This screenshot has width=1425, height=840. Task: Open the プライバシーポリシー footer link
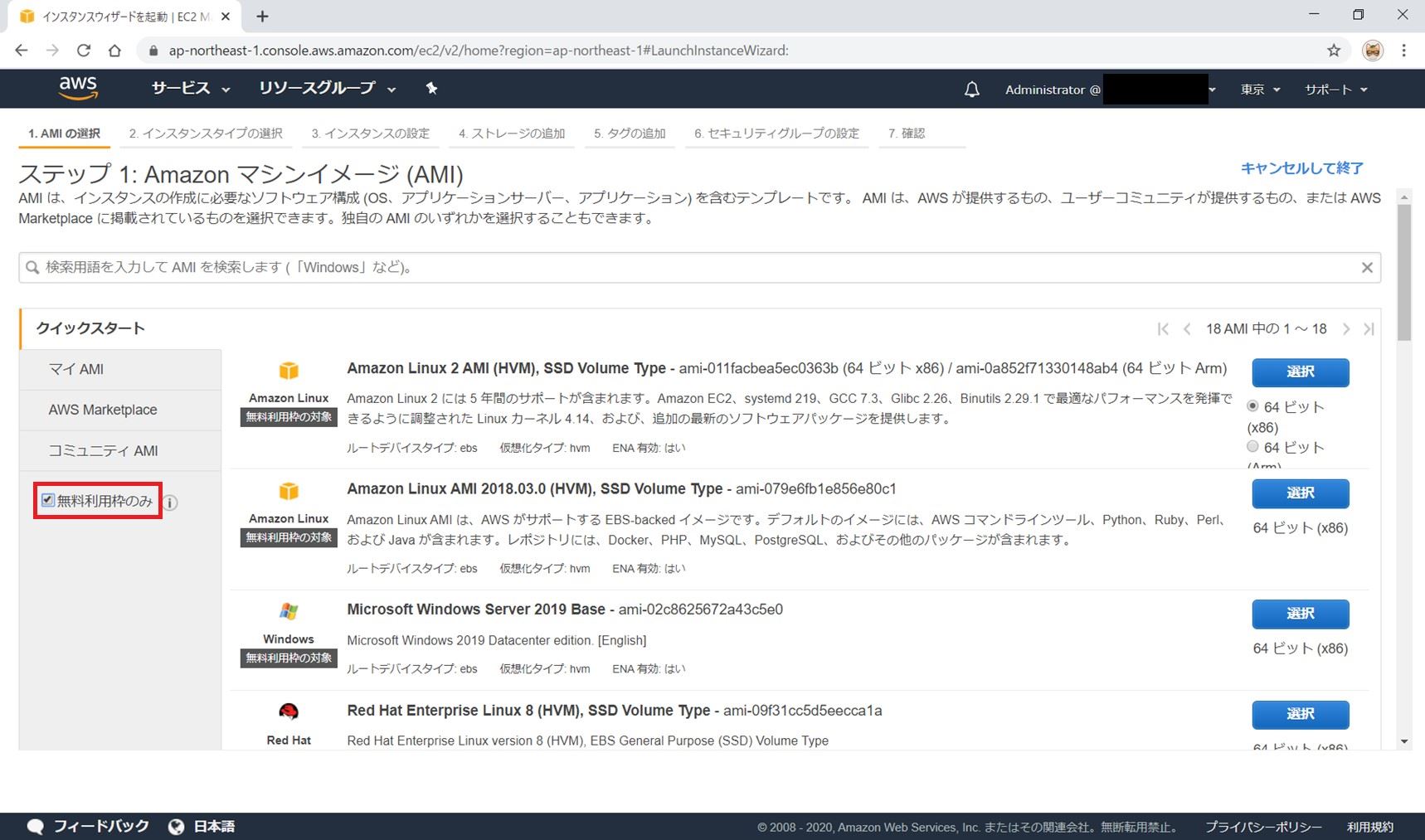(x=1263, y=827)
